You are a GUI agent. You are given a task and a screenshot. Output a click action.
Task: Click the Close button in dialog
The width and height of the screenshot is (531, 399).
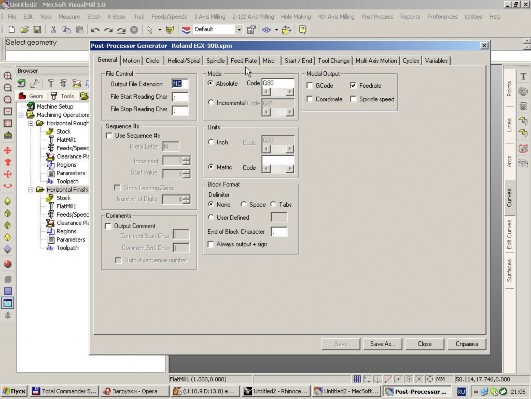coord(424,344)
